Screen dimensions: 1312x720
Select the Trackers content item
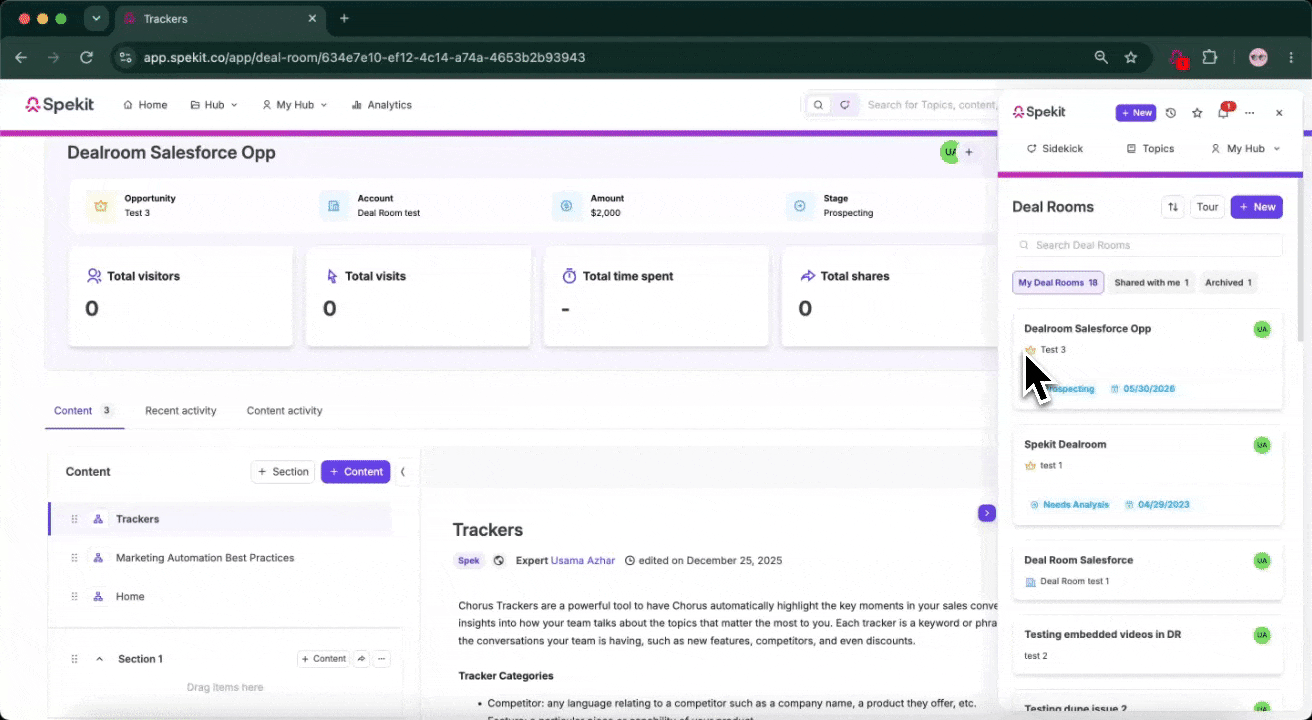pos(220,519)
